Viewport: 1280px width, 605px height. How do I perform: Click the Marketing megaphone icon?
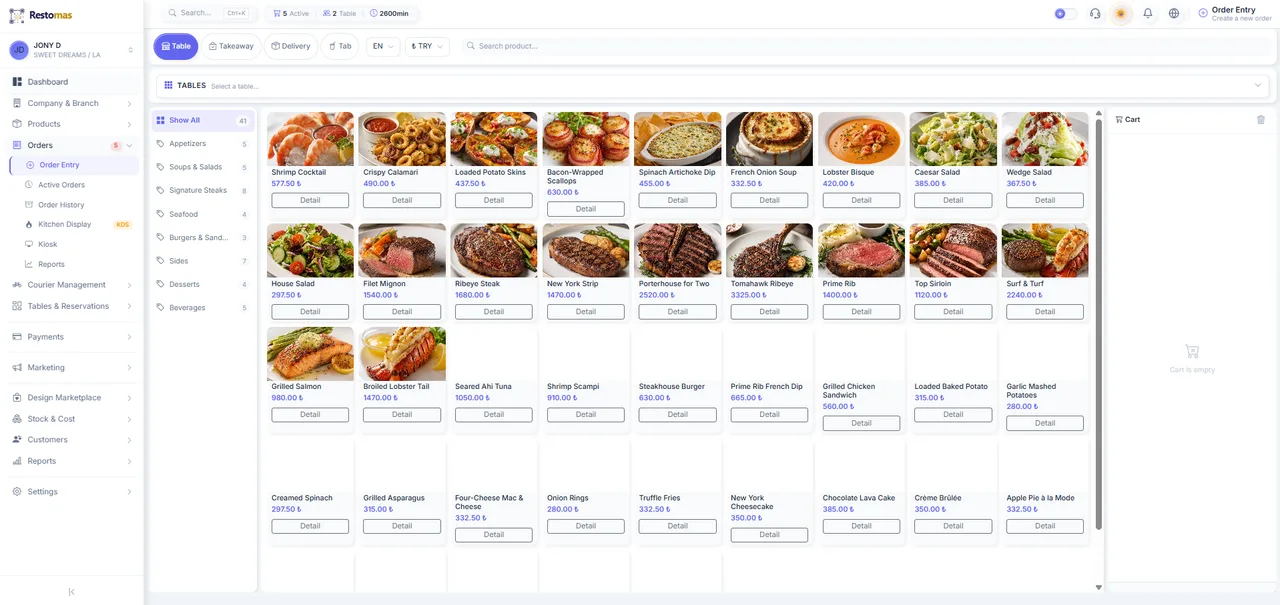tap(17, 367)
